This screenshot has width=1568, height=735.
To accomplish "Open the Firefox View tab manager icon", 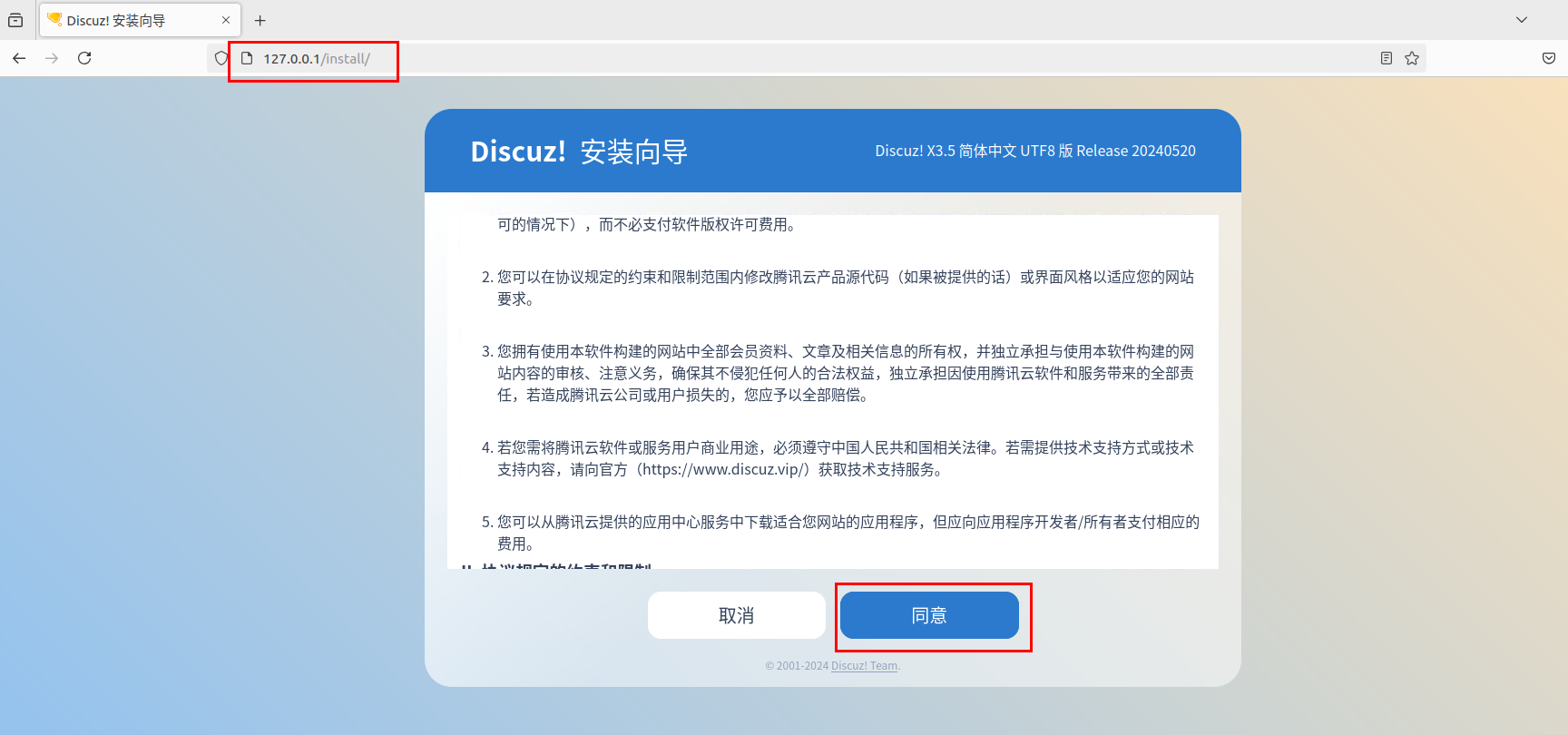I will (x=15, y=20).
